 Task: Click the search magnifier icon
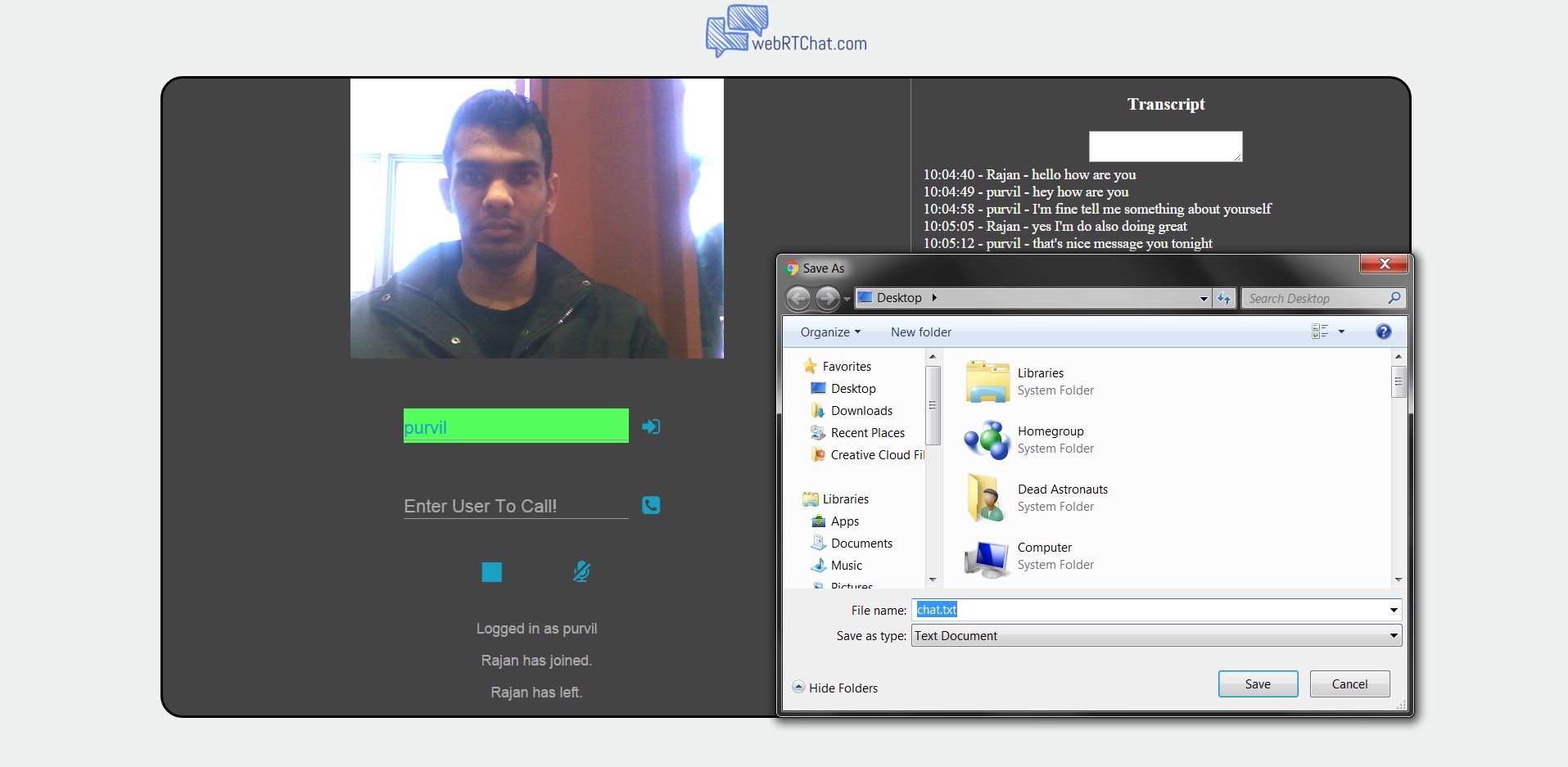click(1394, 298)
